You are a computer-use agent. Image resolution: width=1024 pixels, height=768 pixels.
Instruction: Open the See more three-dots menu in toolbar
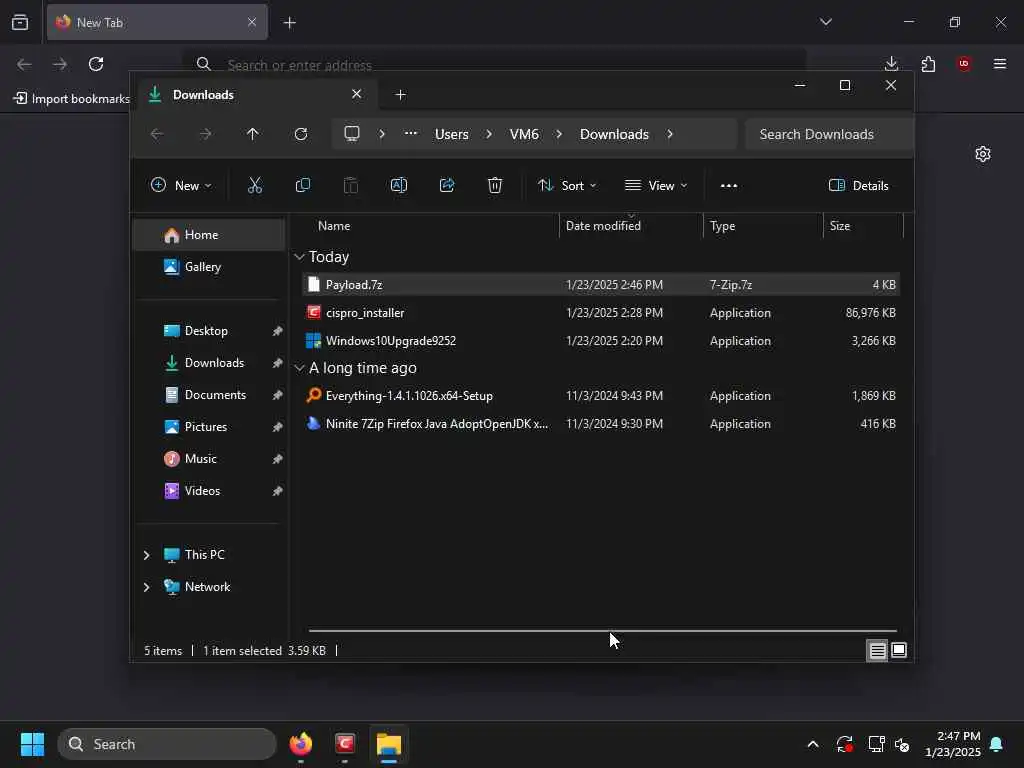[729, 185]
